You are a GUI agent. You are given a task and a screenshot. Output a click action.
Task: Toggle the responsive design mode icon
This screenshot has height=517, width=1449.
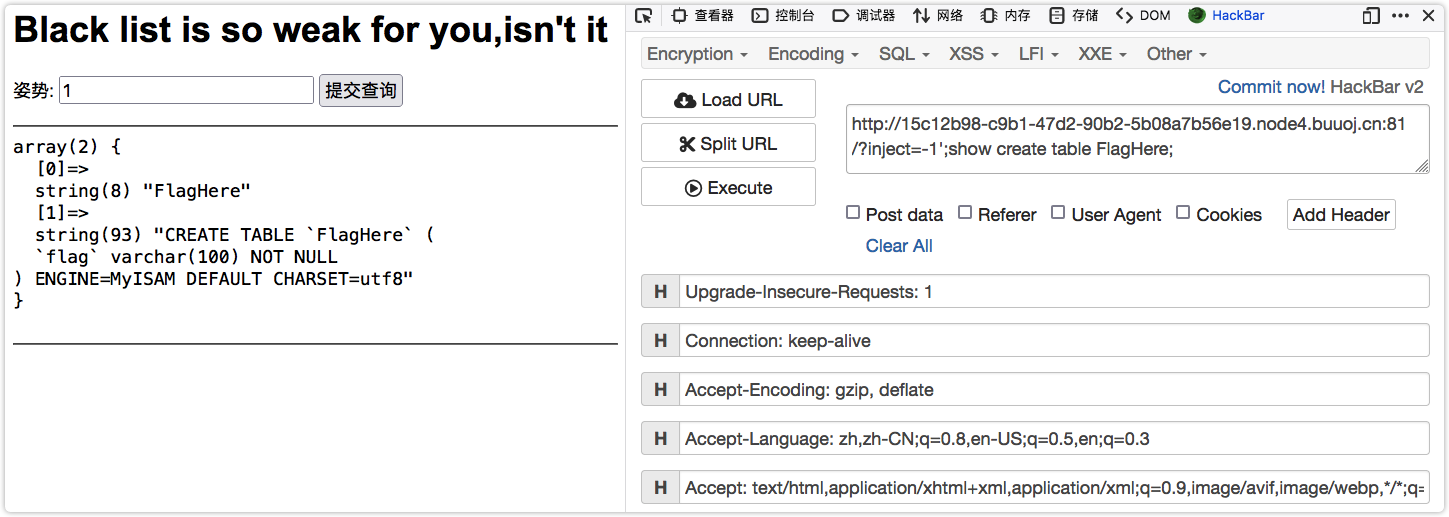point(1370,15)
